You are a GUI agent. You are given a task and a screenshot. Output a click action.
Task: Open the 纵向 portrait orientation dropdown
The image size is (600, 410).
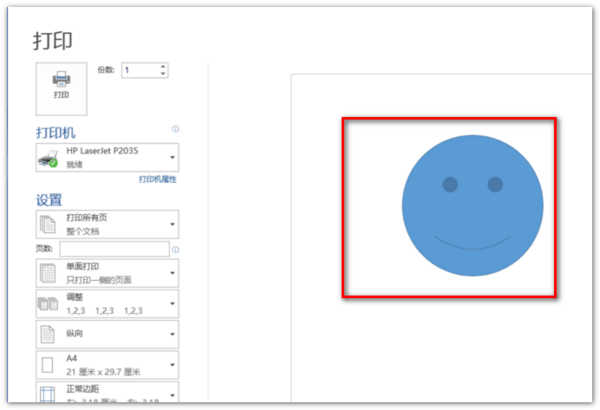tap(107, 334)
